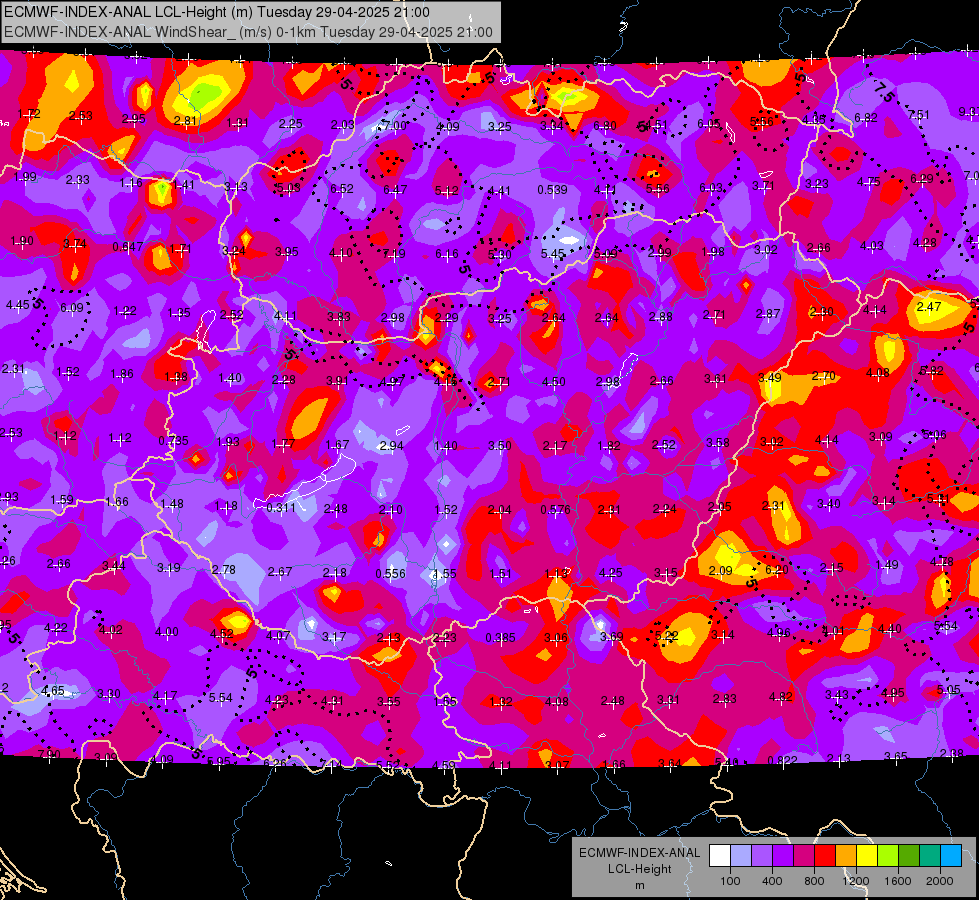Click the WindShear 0-1km title line
The width and height of the screenshot is (979, 900).
248,32
